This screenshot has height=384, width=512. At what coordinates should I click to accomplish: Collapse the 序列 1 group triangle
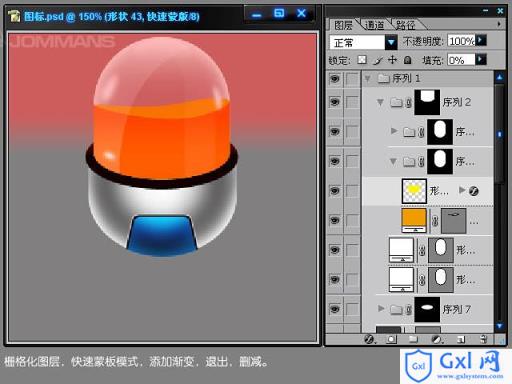368,79
